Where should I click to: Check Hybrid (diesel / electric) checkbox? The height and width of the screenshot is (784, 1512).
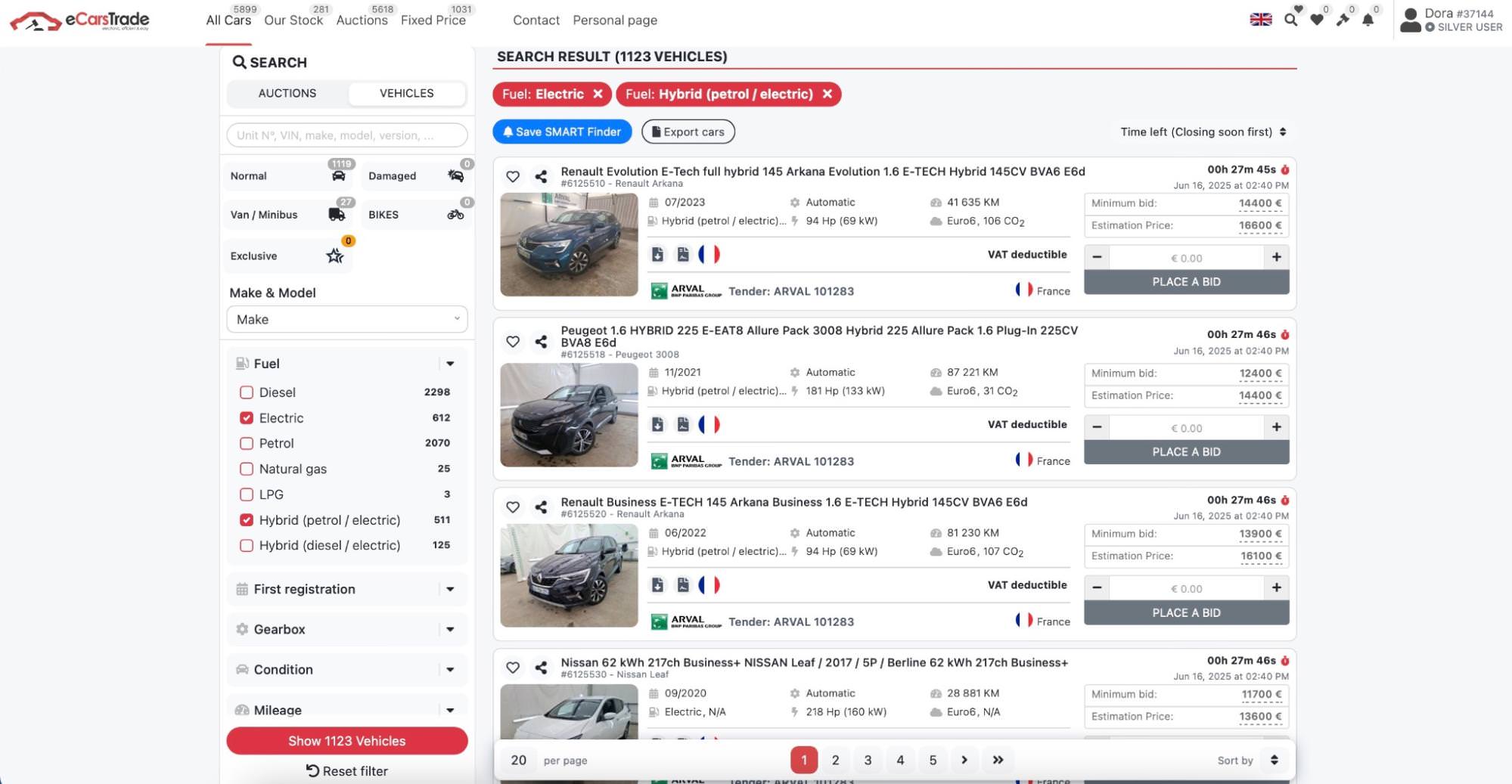tap(247, 545)
